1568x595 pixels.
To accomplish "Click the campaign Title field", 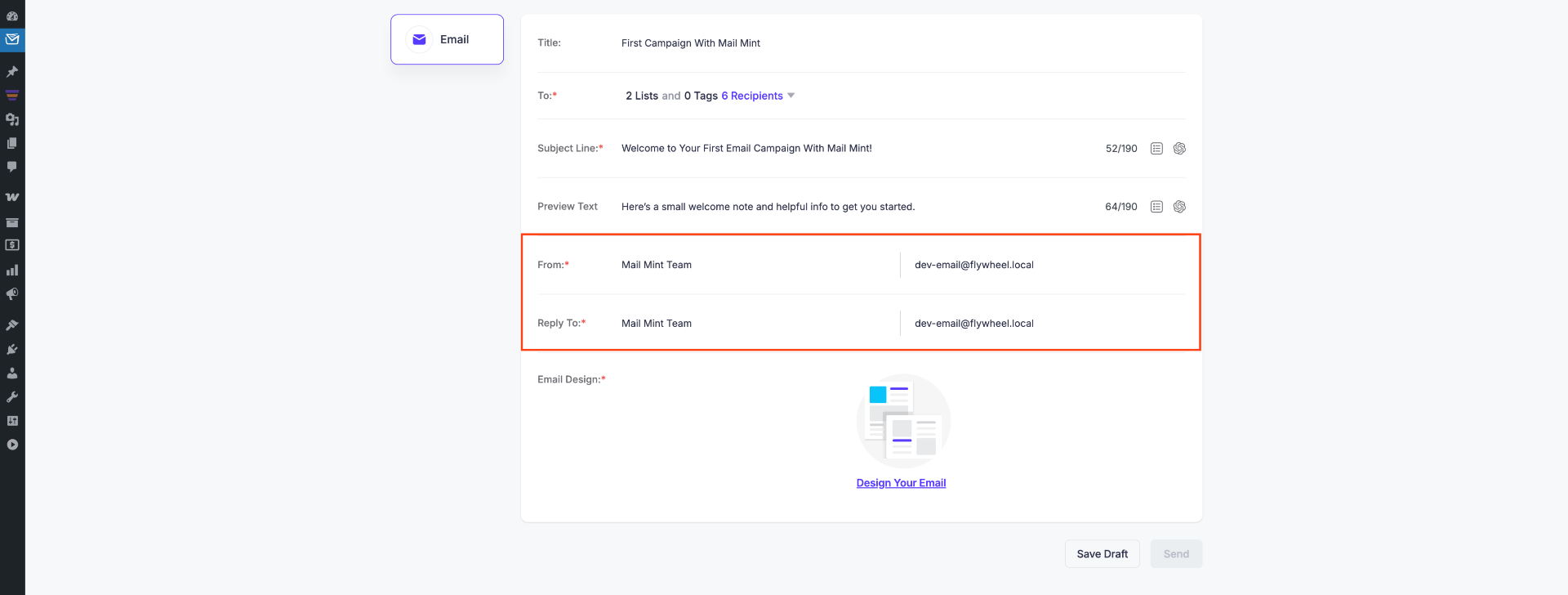I will [x=902, y=43].
